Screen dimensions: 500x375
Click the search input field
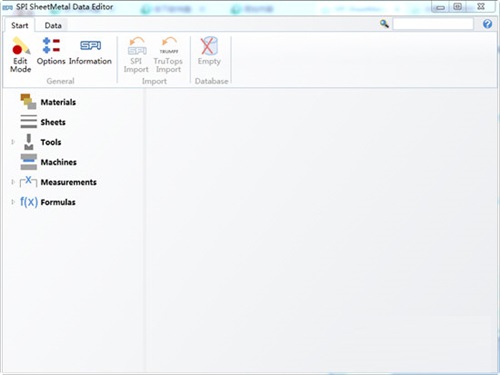pos(433,24)
